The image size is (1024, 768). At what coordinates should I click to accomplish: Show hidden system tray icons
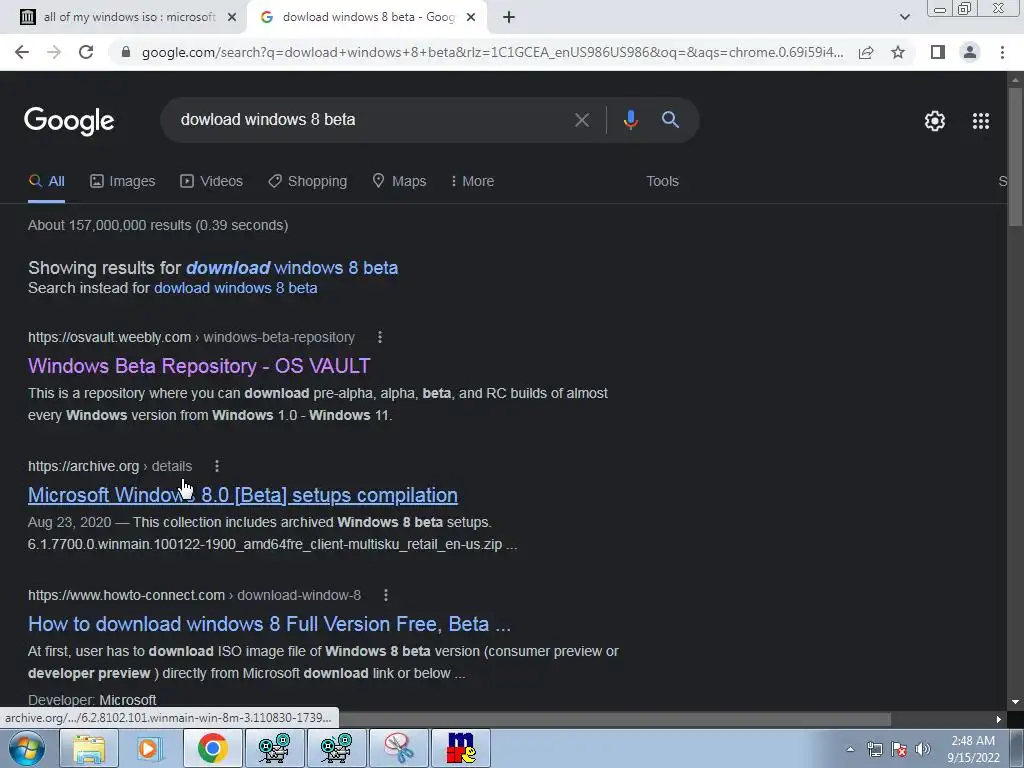pos(850,749)
